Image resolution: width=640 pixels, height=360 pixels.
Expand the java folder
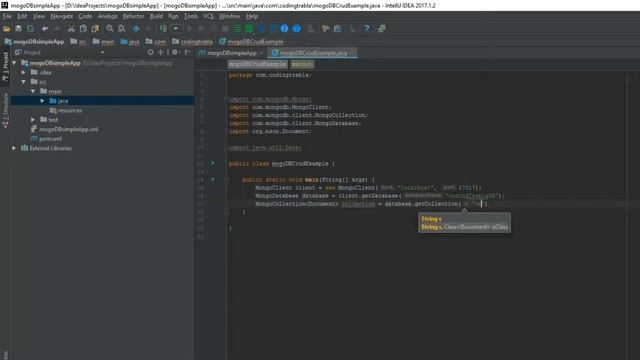tap(42, 100)
